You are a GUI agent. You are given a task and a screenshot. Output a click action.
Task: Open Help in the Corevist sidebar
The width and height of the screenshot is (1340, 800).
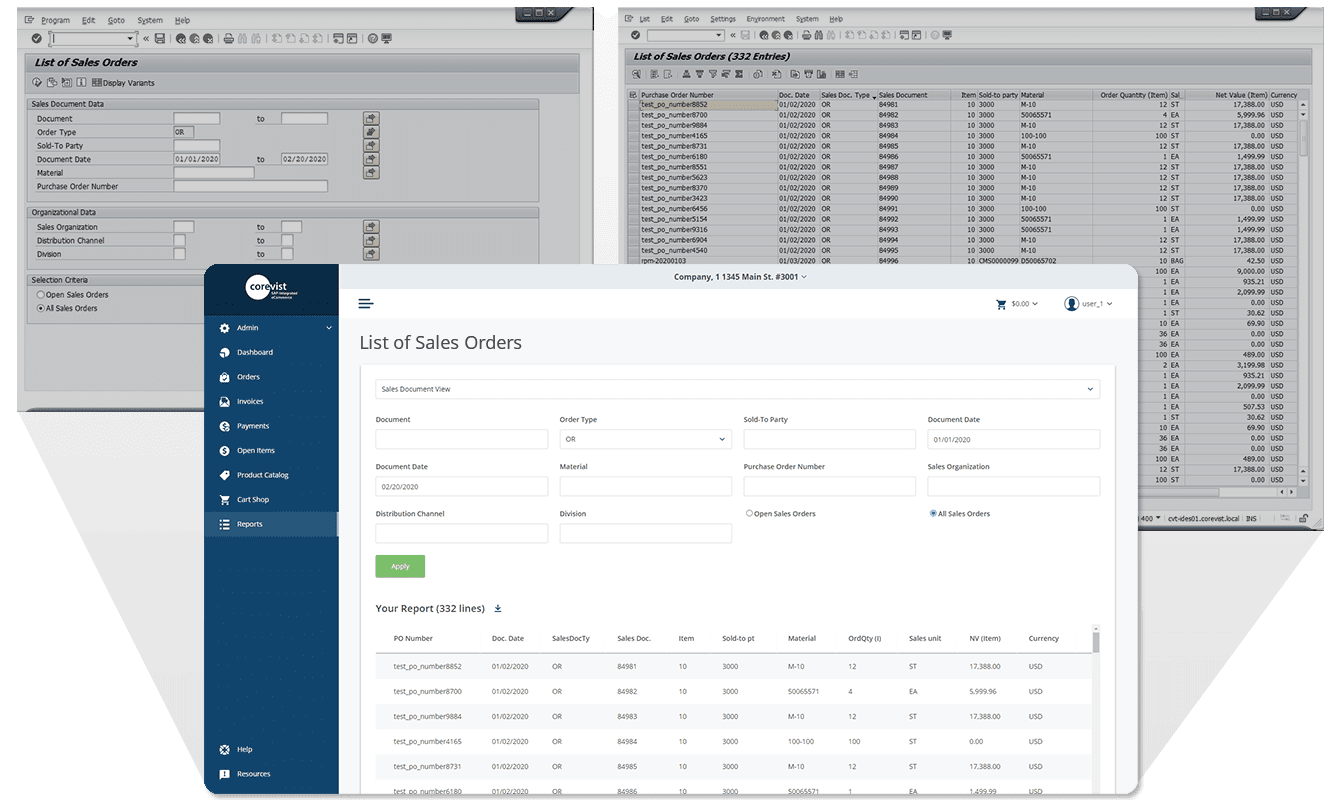pyautogui.click(x=245, y=749)
